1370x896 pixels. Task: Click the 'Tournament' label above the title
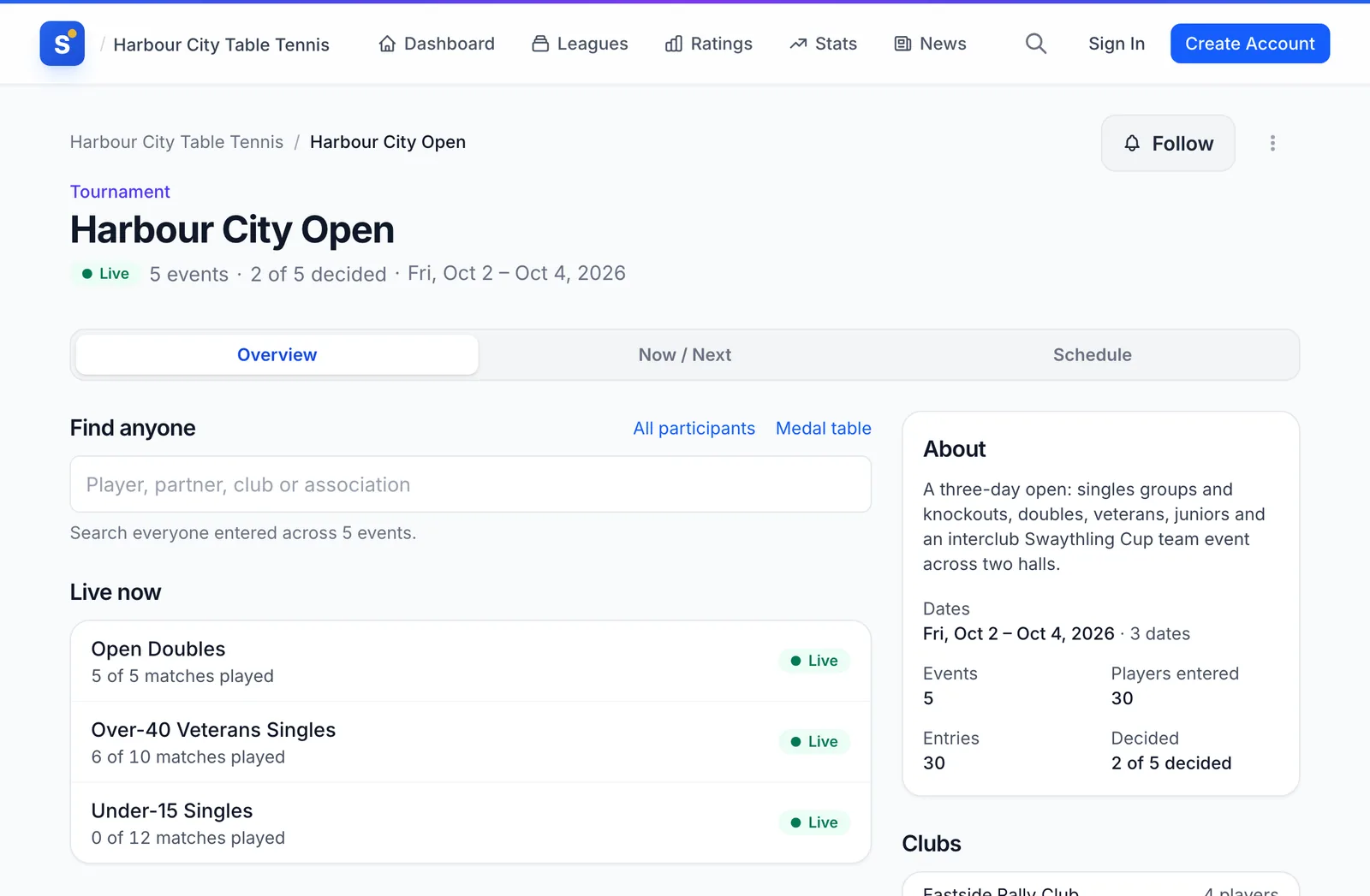(120, 192)
